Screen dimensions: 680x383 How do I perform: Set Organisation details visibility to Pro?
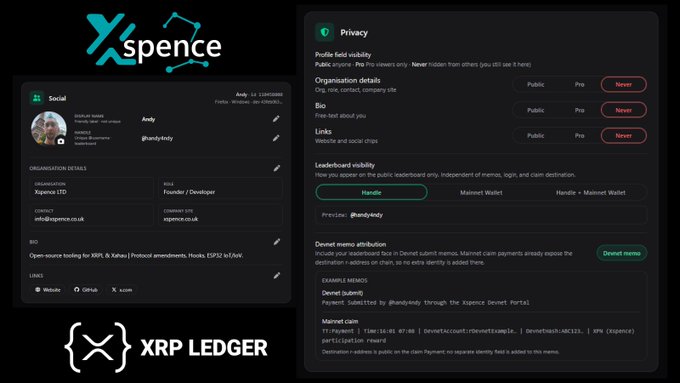tap(579, 85)
